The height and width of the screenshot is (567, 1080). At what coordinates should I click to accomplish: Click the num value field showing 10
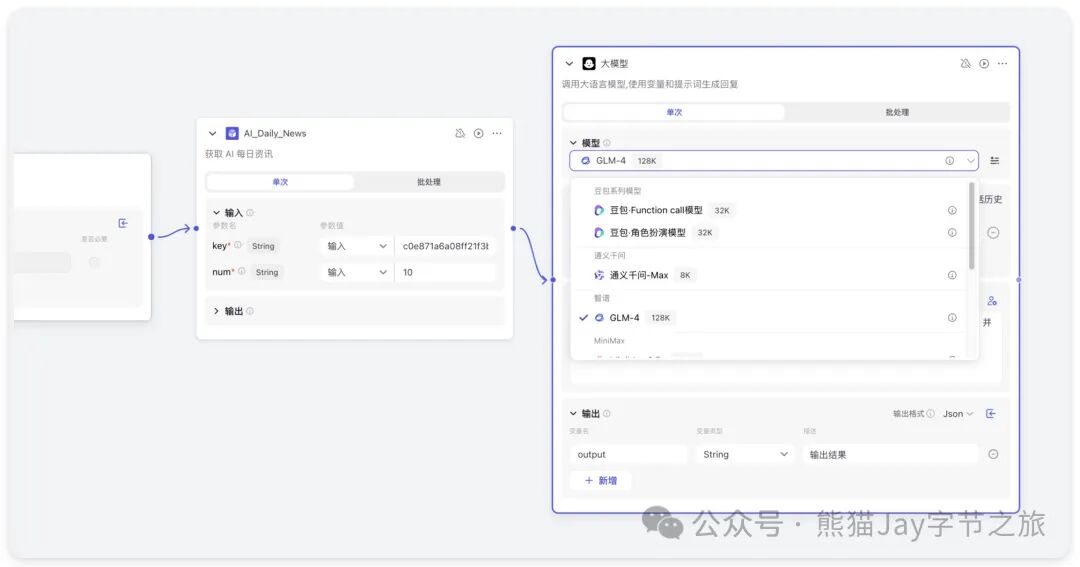445,272
